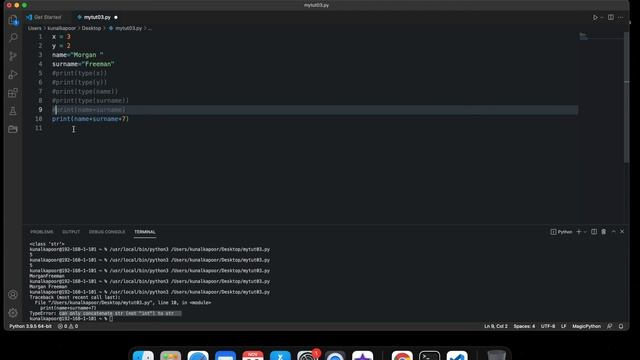Image resolution: width=640 pixels, height=360 pixels.
Task: Open Google Chrome from the dock
Action: [402, 356]
